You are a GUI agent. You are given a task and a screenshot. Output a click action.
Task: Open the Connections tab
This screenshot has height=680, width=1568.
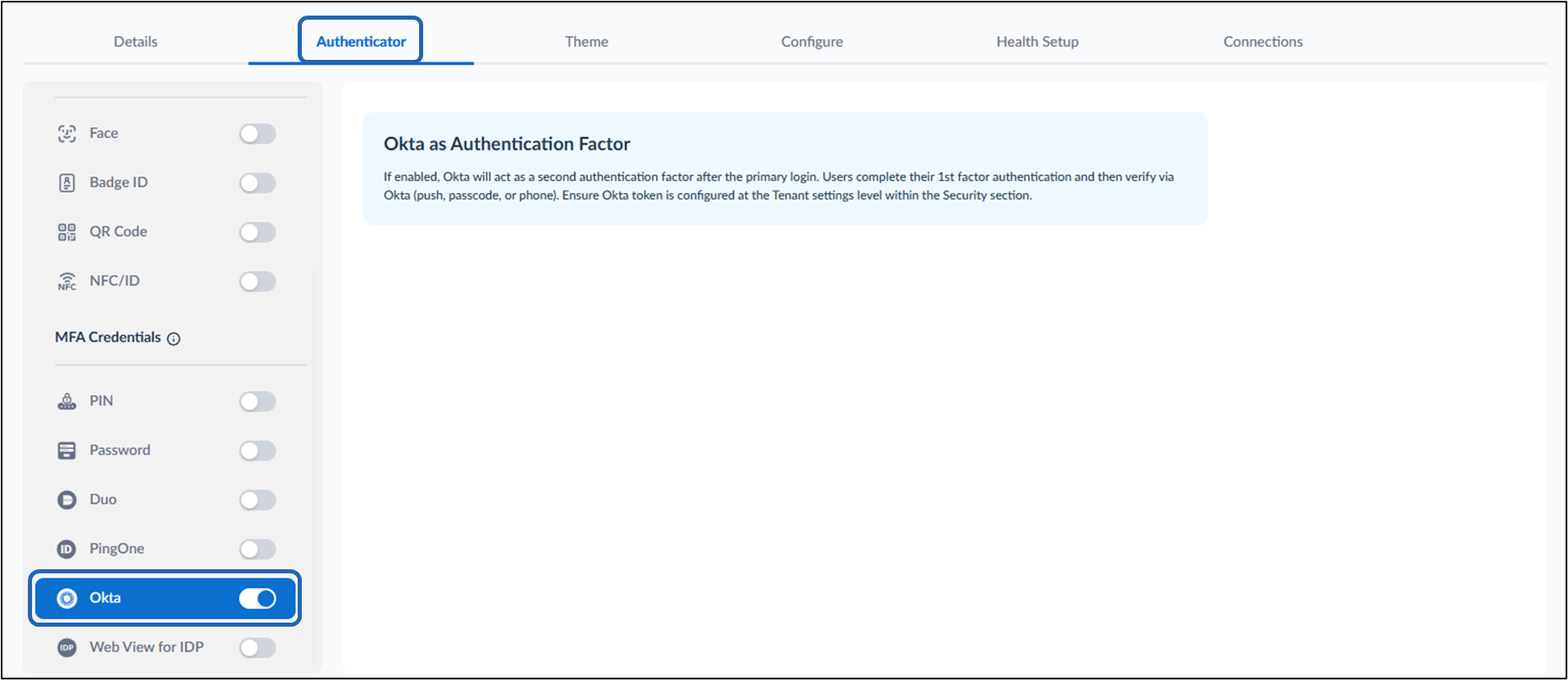pyautogui.click(x=1263, y=41)
